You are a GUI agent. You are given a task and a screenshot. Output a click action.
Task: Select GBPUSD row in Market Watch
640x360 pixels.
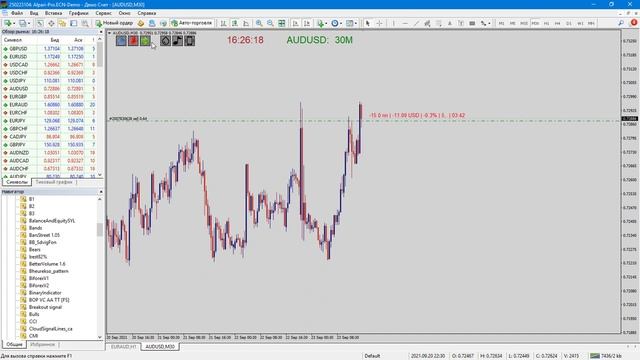coord(49,49)
